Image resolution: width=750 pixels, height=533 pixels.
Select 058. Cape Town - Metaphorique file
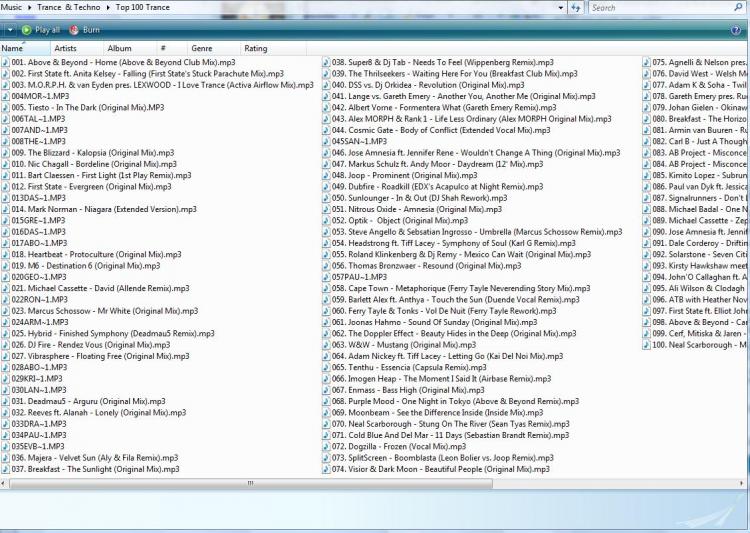[x=456, y=289]
